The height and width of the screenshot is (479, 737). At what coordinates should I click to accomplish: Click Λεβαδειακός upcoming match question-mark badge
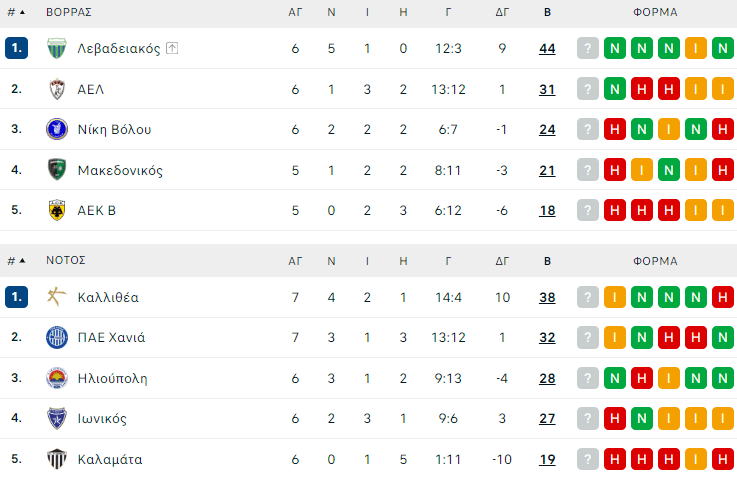click(588, 48)
